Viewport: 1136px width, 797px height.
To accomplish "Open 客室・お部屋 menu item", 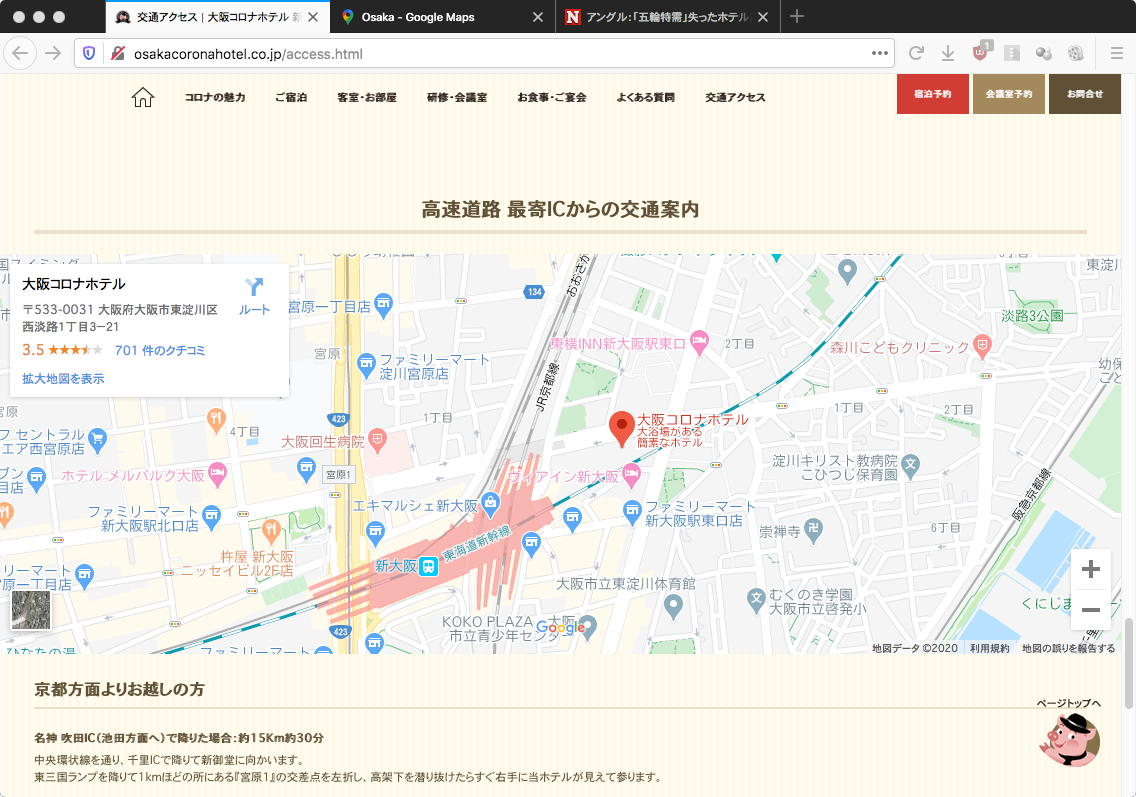I will 367,97.
